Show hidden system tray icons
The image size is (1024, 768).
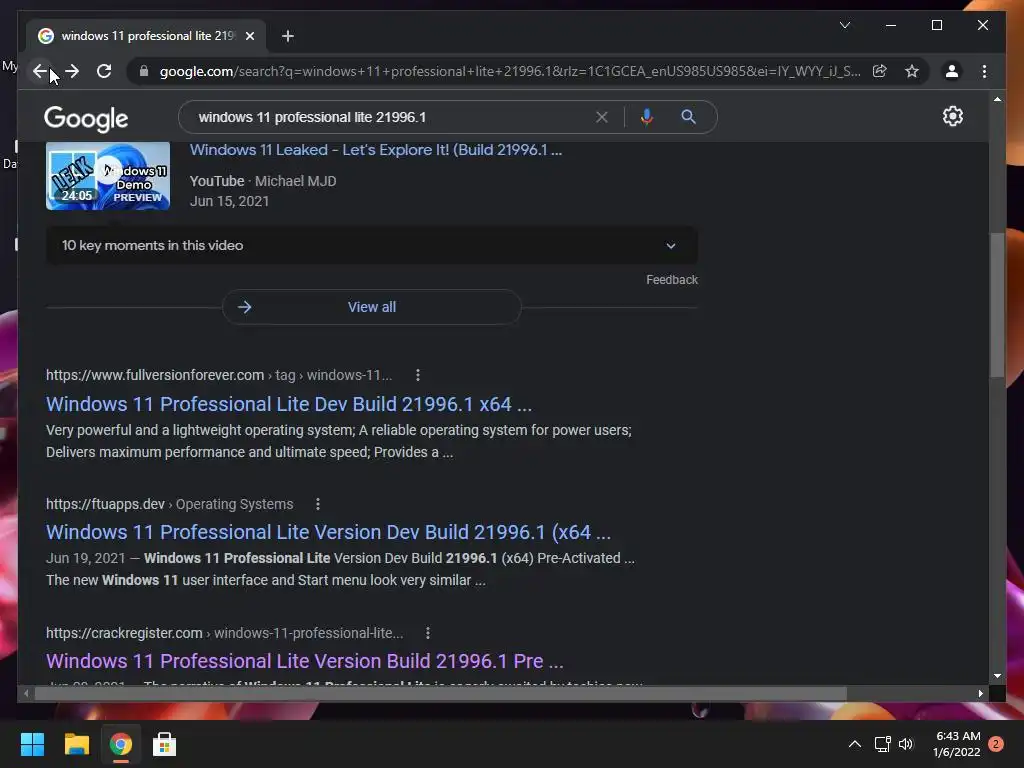tap(854, 744)
